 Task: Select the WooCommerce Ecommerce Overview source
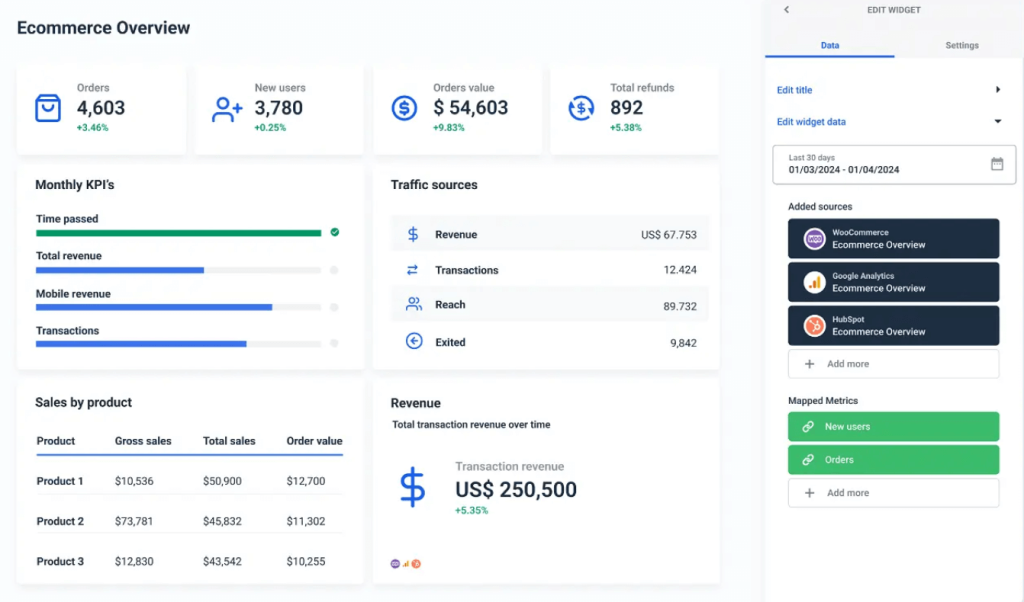(893, 239)
